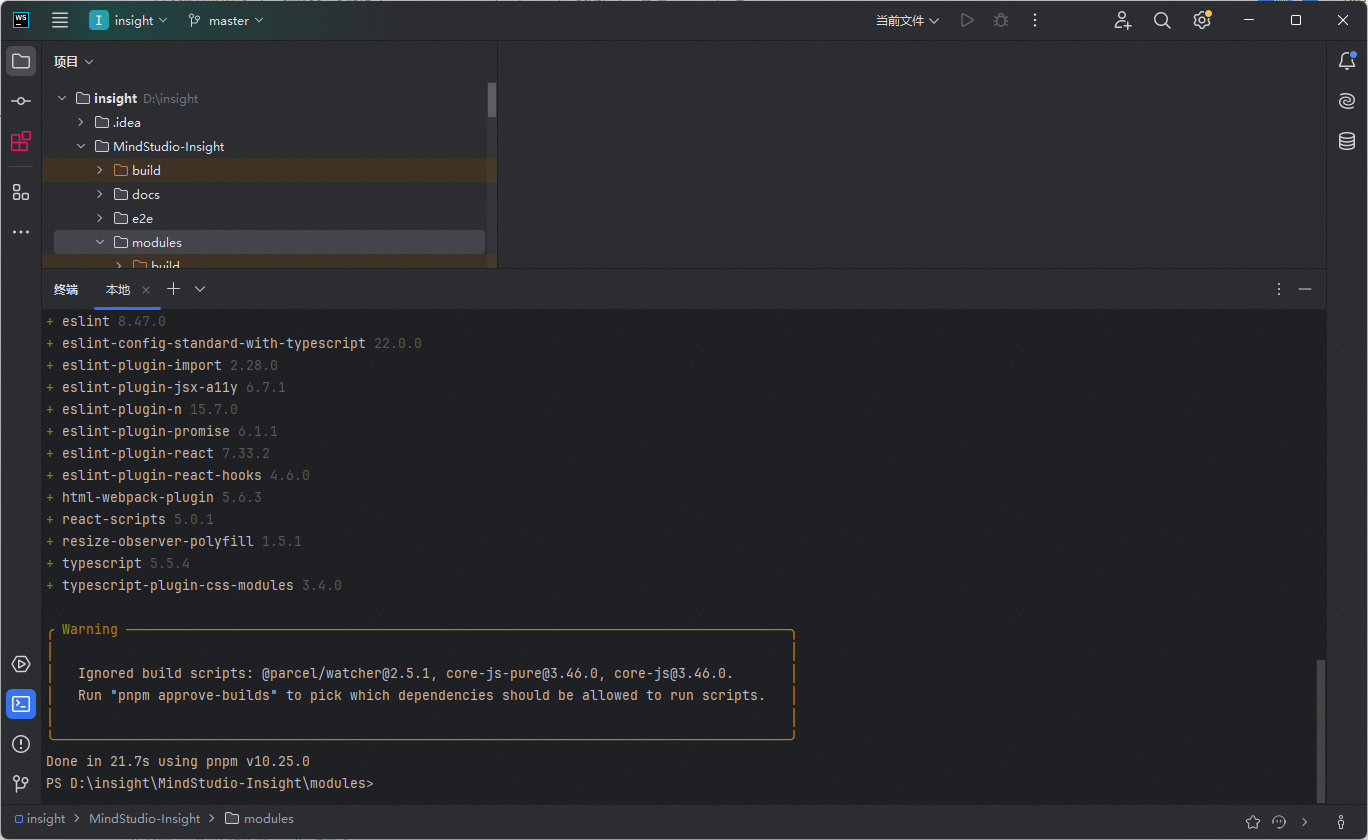1368x840 pixels.
Task: Open the Commit tool window
Action: pos(21,101)
